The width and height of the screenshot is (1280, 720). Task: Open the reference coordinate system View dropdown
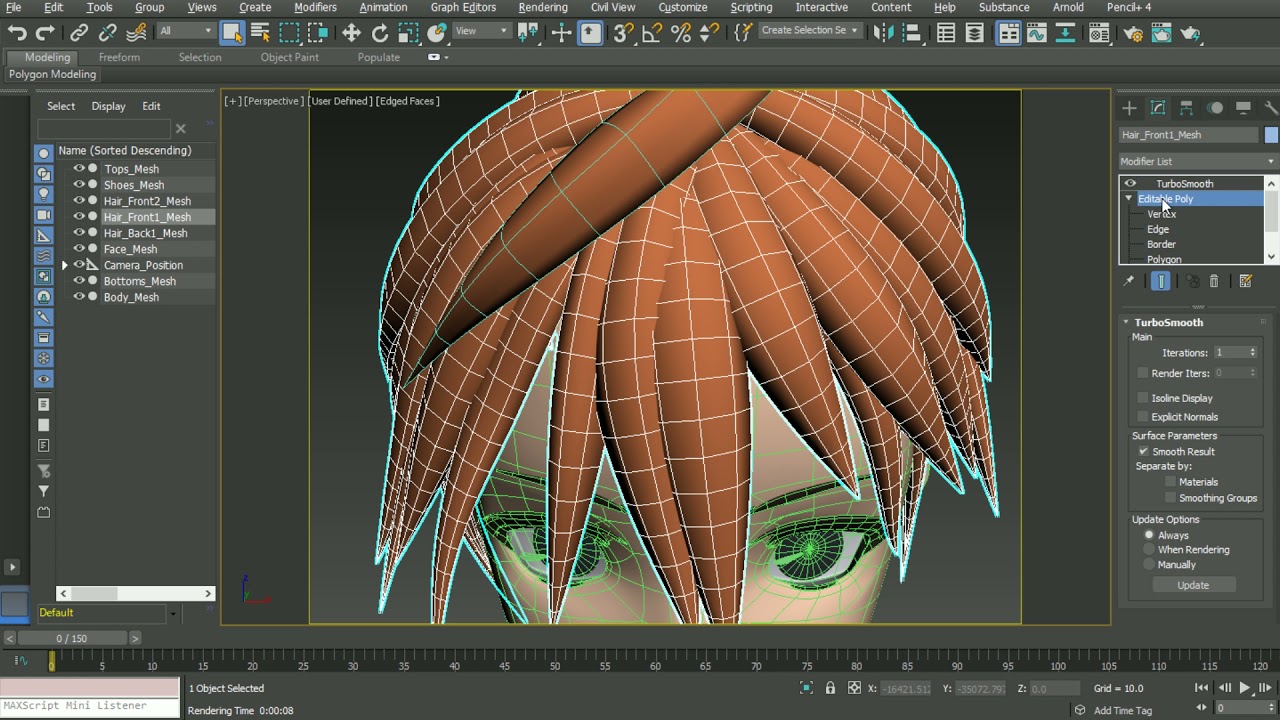[x=482, y=31]
